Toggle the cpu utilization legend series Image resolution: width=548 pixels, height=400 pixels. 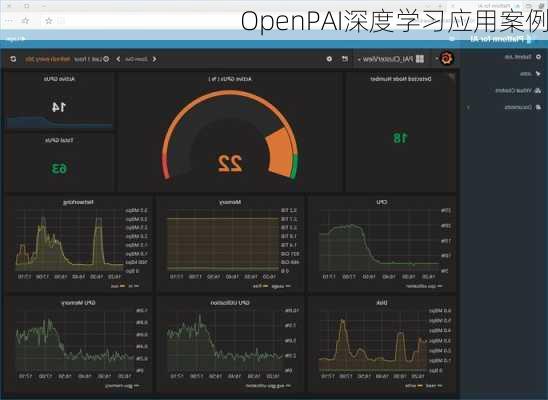[x=424, y=286]
